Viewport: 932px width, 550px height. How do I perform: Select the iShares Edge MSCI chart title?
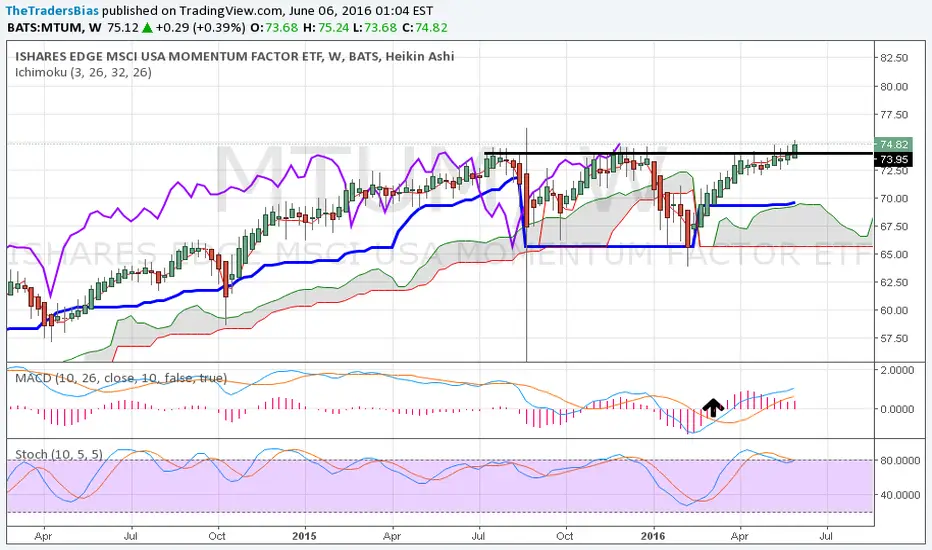pyautogui.click(x=235, y=56)
